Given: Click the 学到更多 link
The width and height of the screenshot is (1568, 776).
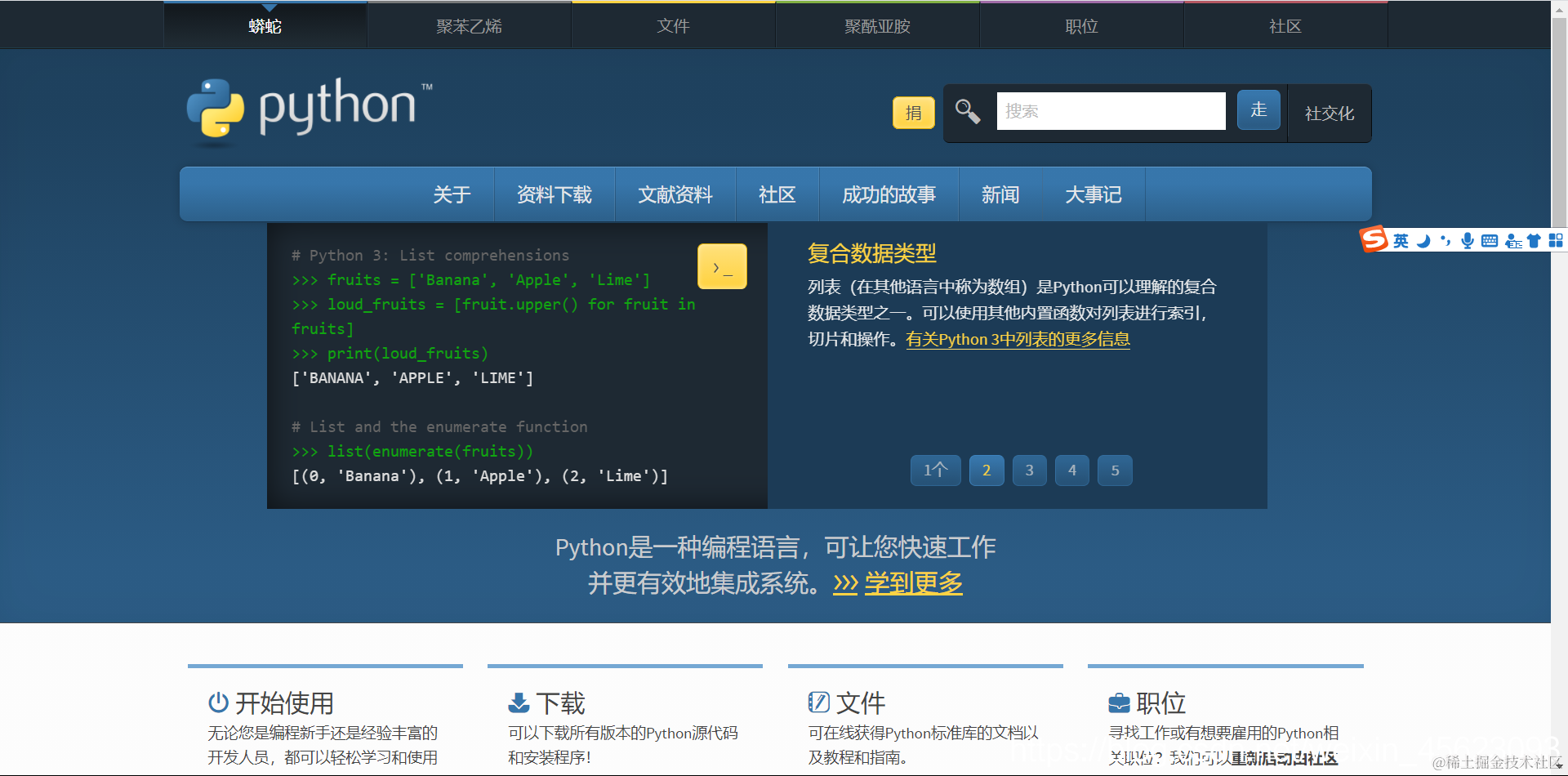Looking at the screenshot, I should point(913,583).
